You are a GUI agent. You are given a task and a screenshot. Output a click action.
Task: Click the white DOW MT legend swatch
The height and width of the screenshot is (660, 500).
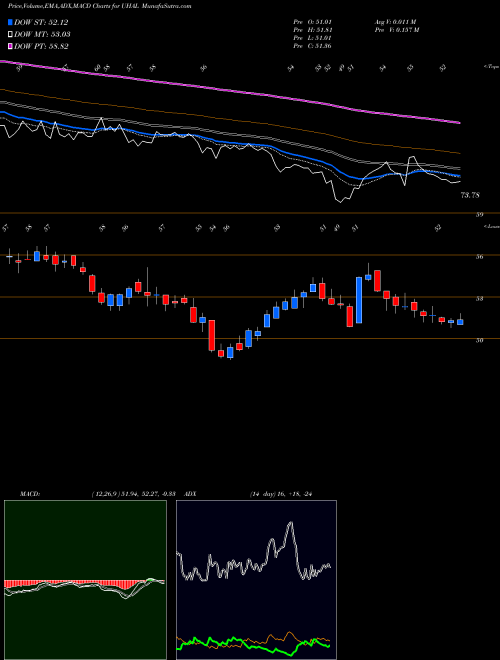click(x=10, y=35)
